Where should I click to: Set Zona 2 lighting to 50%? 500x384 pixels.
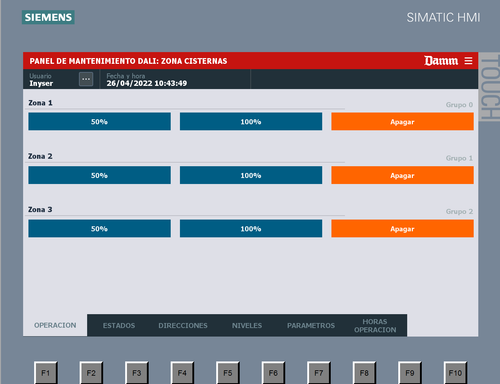99,175
